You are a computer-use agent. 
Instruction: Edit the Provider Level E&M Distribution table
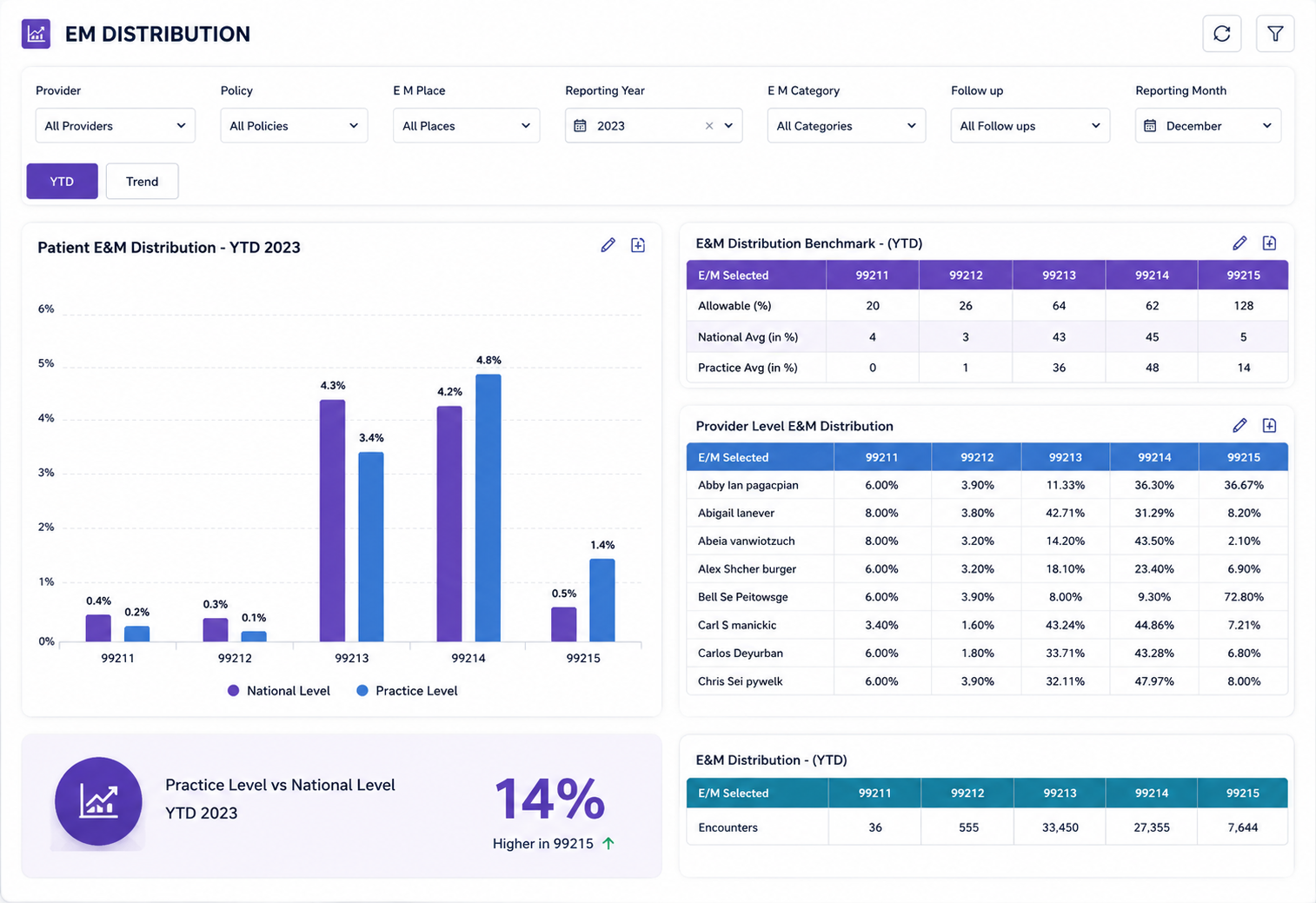pos(1240,425)
